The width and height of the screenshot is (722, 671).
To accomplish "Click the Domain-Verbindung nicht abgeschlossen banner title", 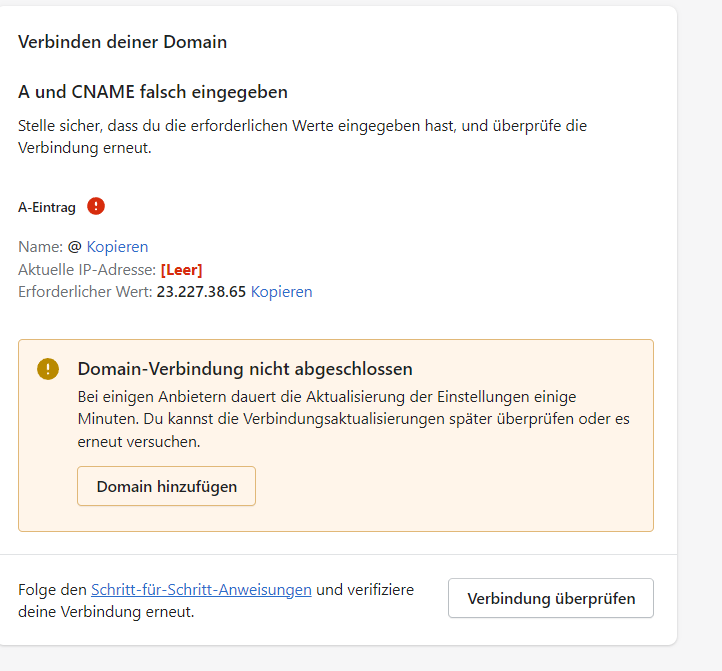I will click(245, 369).
